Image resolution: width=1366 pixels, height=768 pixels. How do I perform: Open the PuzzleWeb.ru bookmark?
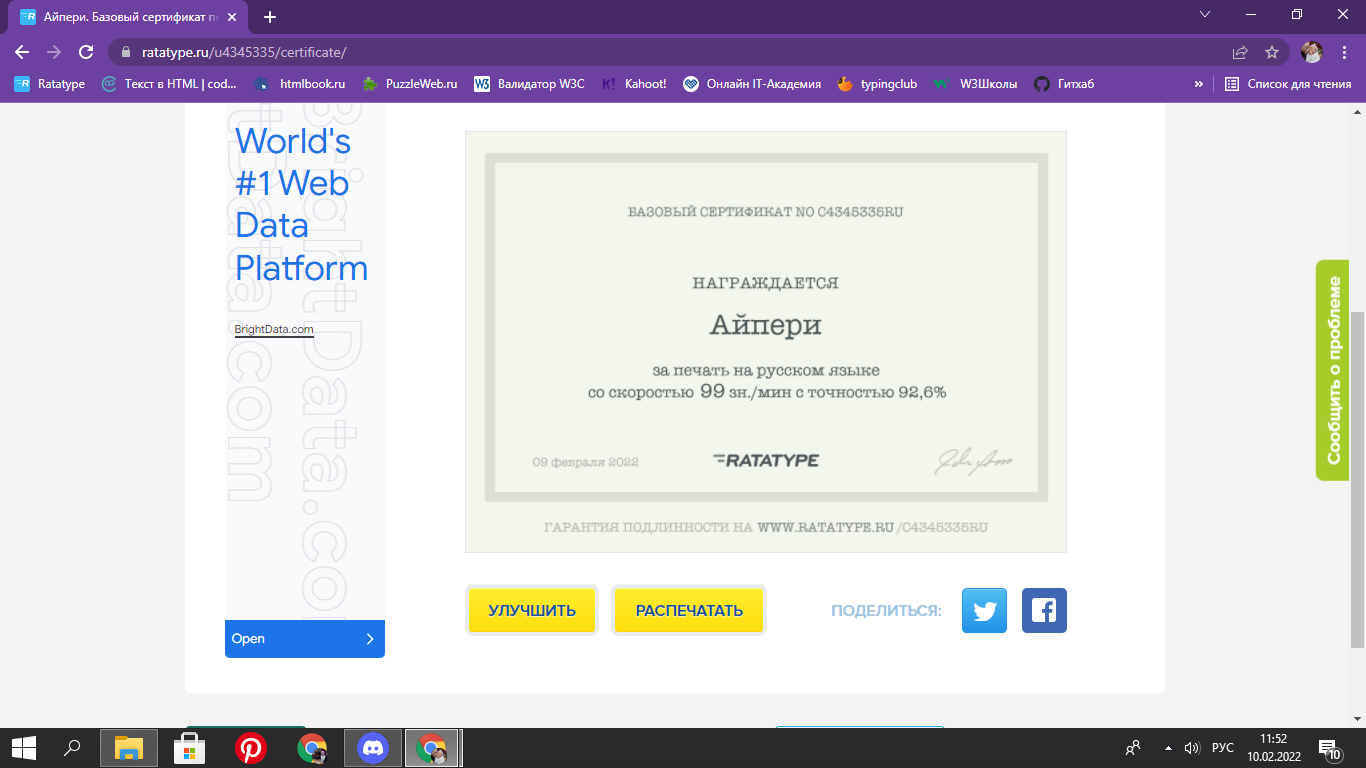410,84
